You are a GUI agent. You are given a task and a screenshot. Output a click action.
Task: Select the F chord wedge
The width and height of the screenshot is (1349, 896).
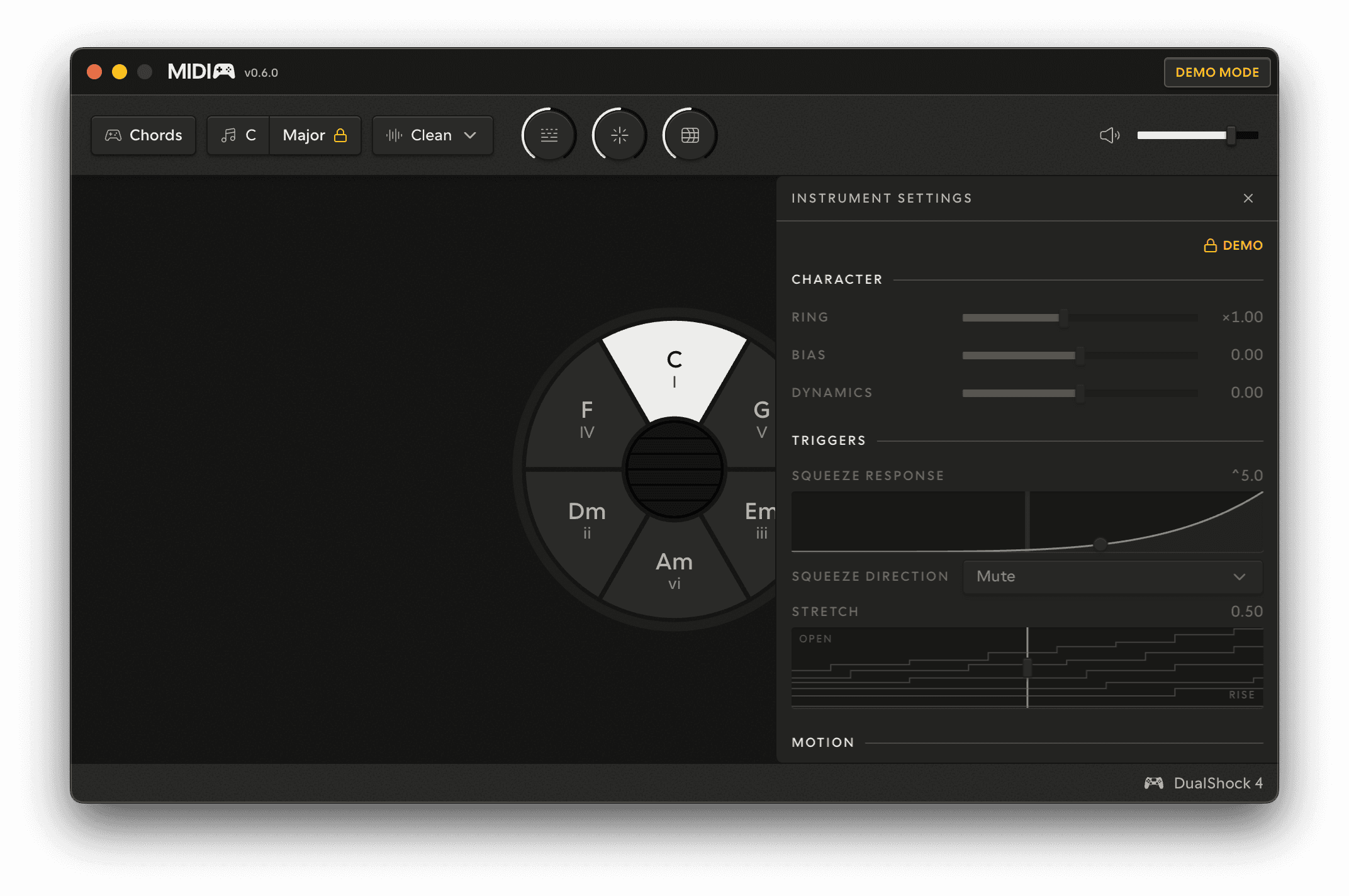[586, 418]
